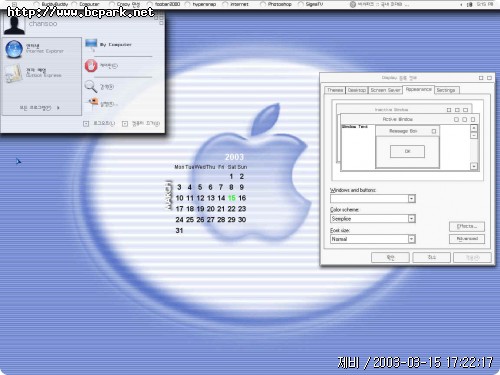
Task: Click the OK button in Message Box preview
Action: pyautogui.click(x=407, y=151)
